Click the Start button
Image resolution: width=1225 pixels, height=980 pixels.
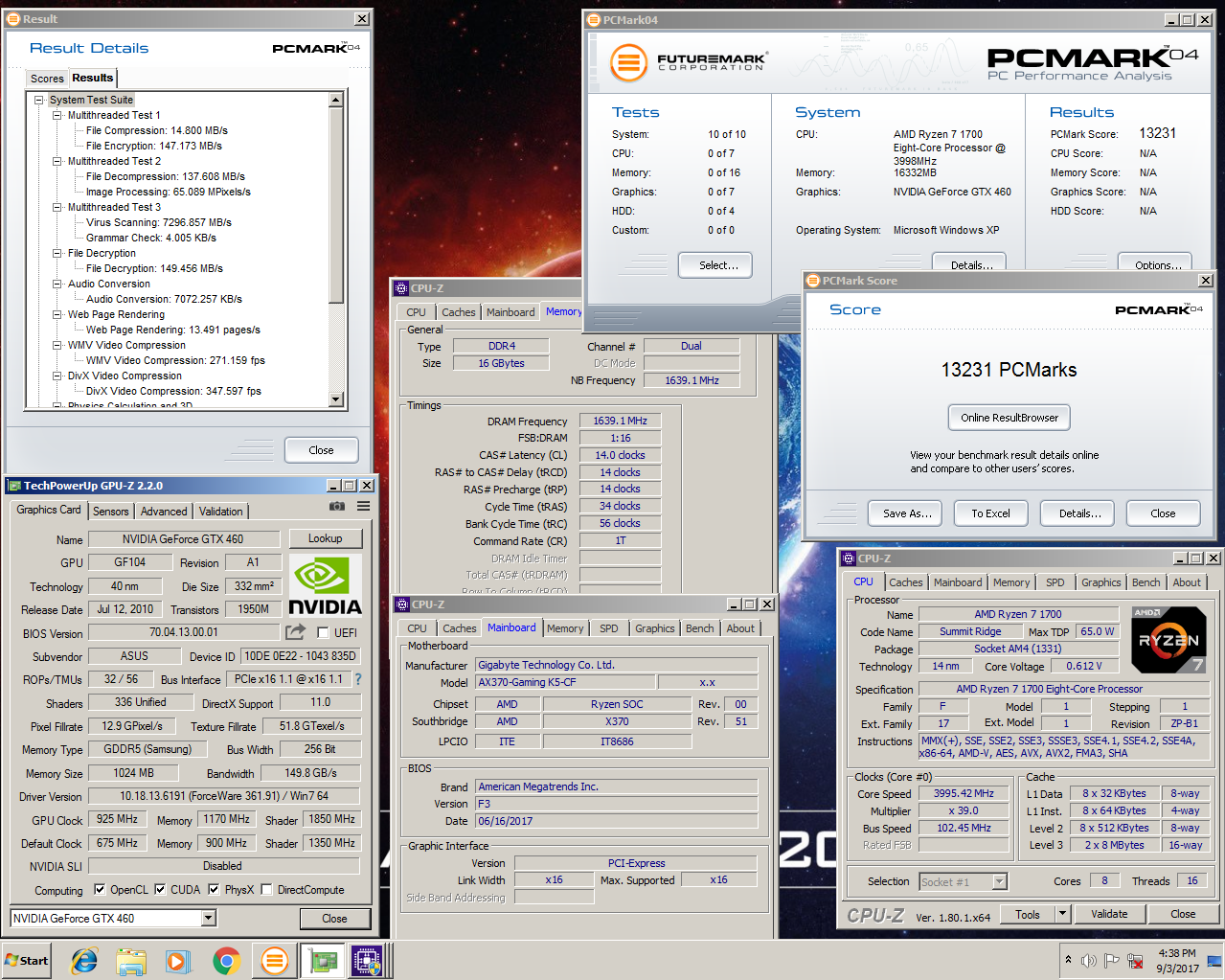click(x=27, y=961)
